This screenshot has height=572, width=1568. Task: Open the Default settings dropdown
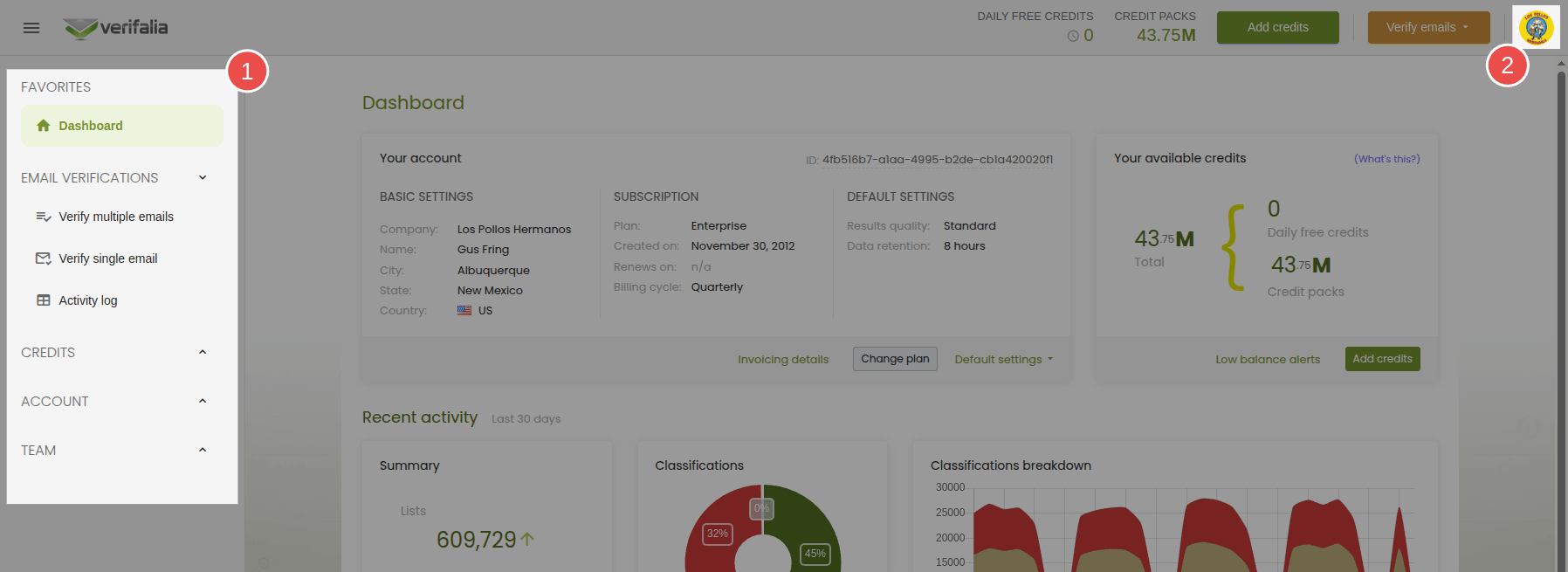1003,360
